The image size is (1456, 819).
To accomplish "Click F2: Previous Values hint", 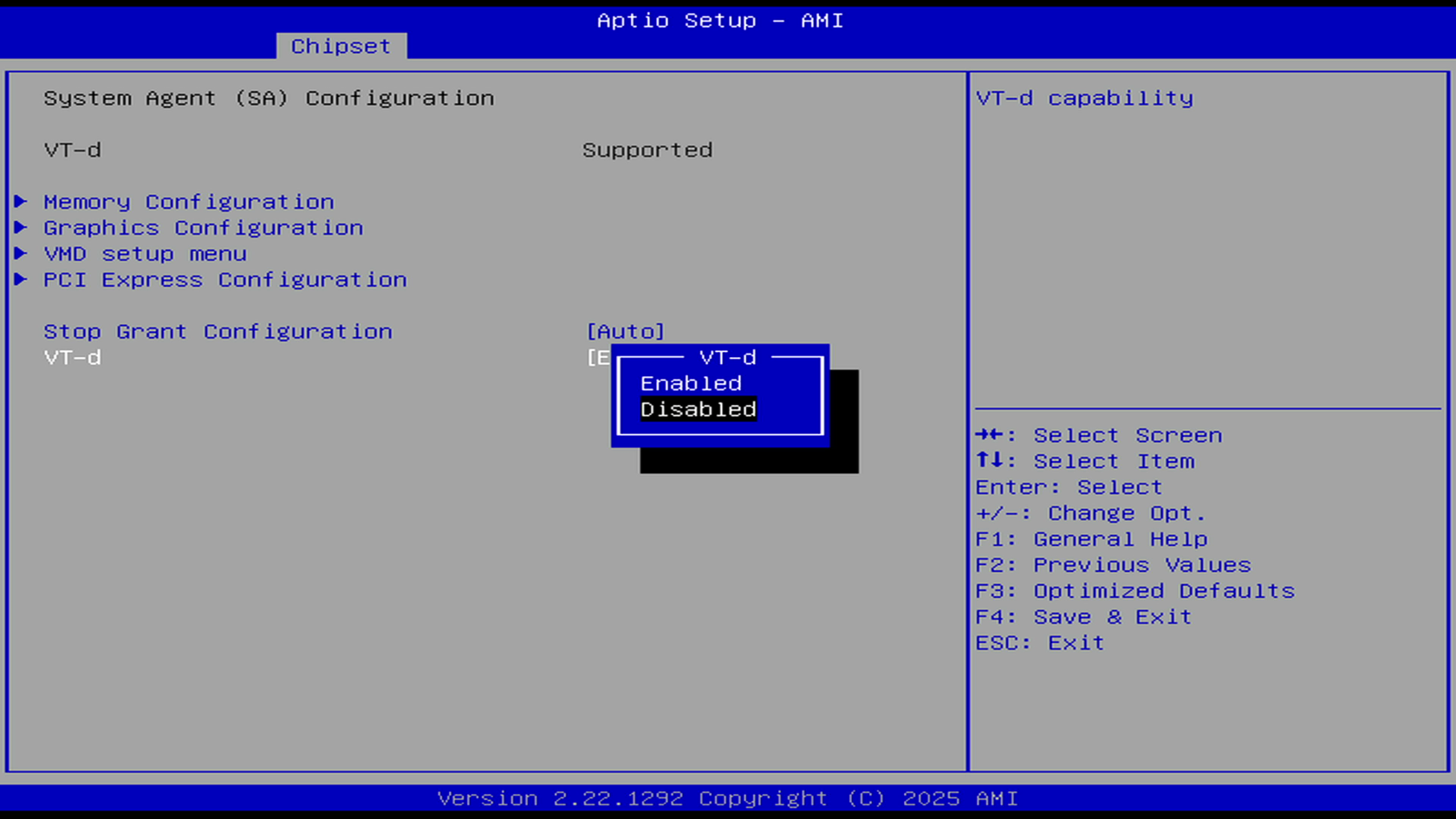I will (1114, 565).
